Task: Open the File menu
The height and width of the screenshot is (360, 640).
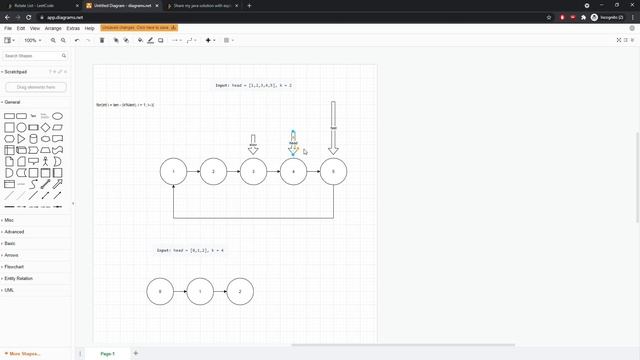Action: click(x=8, y=28)
